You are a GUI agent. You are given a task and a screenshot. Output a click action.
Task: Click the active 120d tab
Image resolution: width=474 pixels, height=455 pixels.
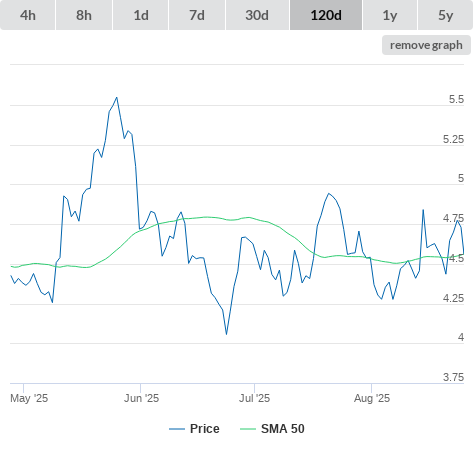click(326, 15)
